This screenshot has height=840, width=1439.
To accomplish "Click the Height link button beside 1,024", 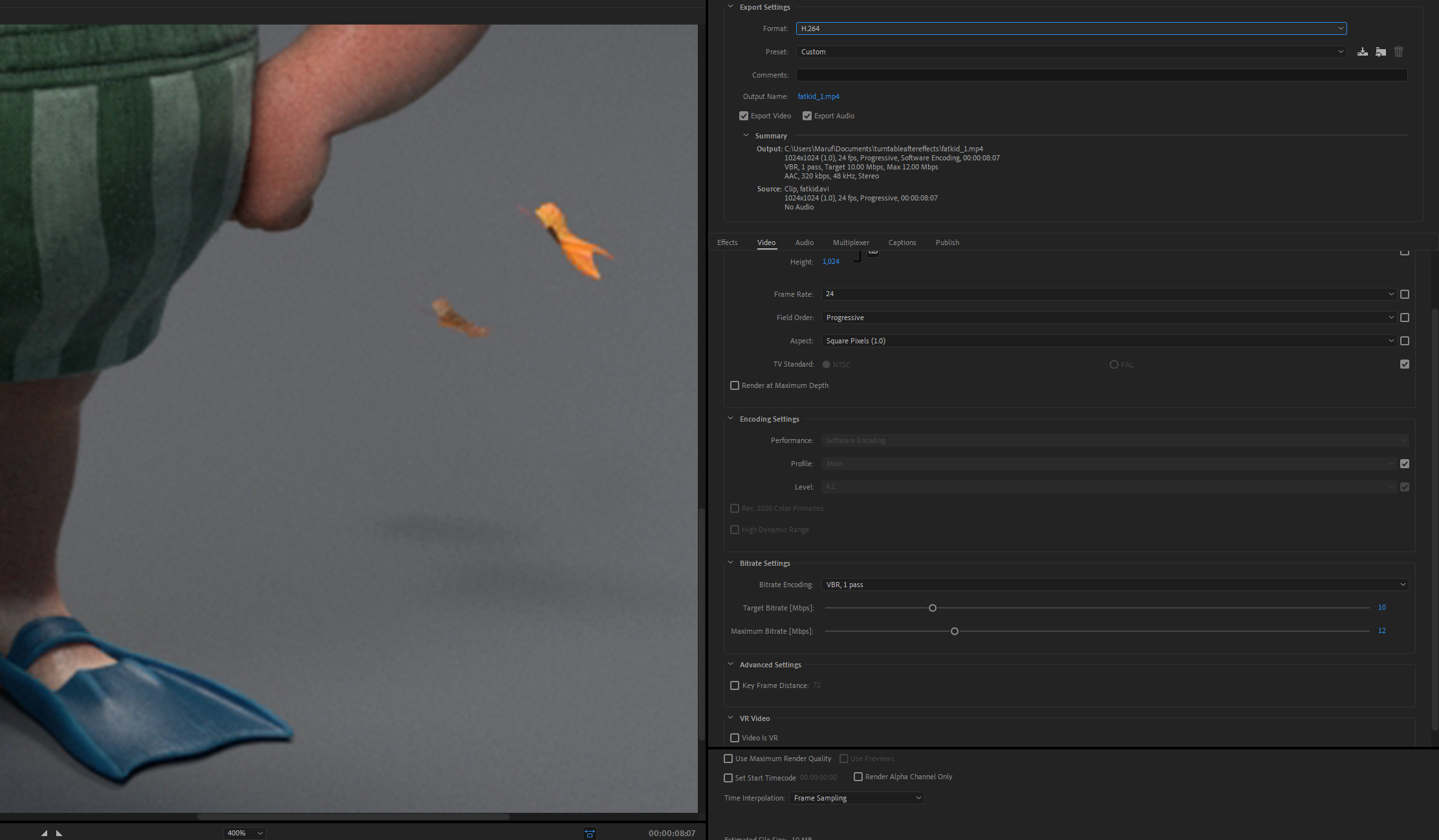I will click(x=872, y=253).
